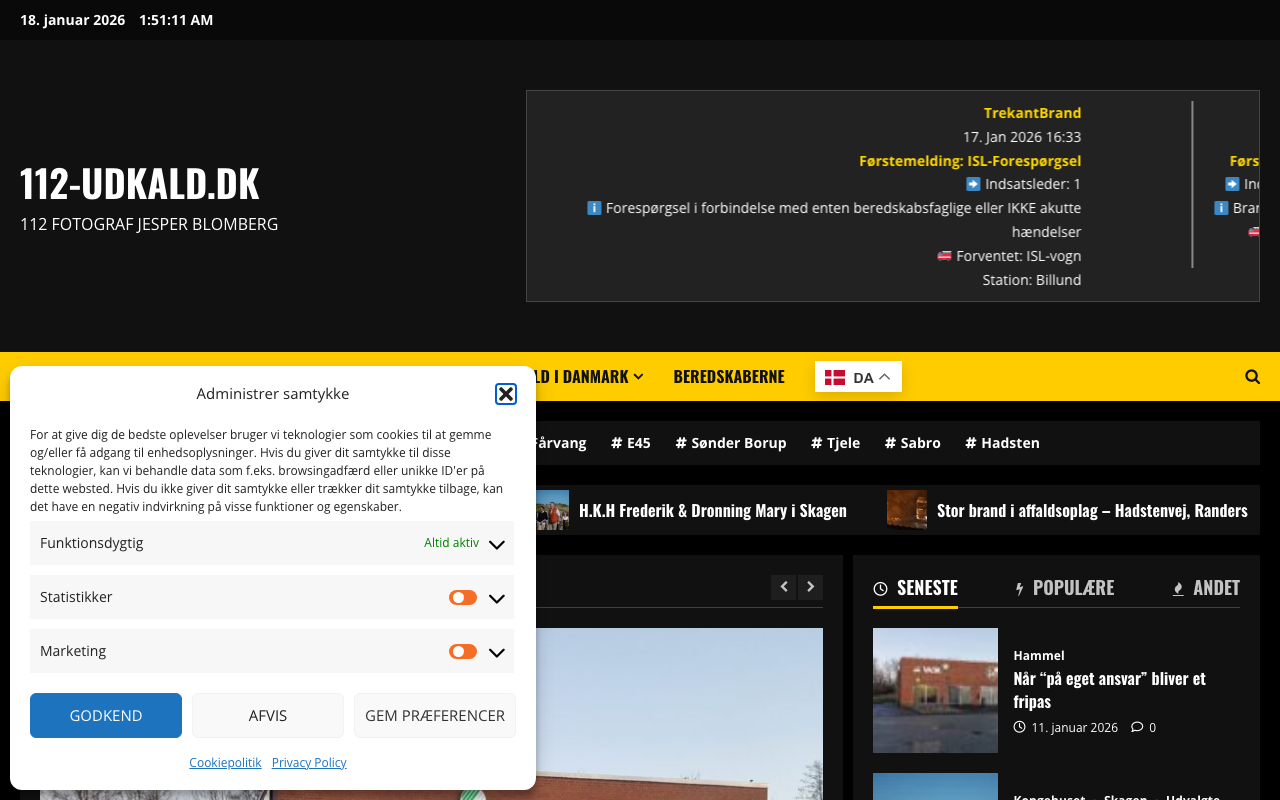The image size is (1280, 800).
Task: Expand the Funktionsdygtig cookie category
Action: (497, 544)
